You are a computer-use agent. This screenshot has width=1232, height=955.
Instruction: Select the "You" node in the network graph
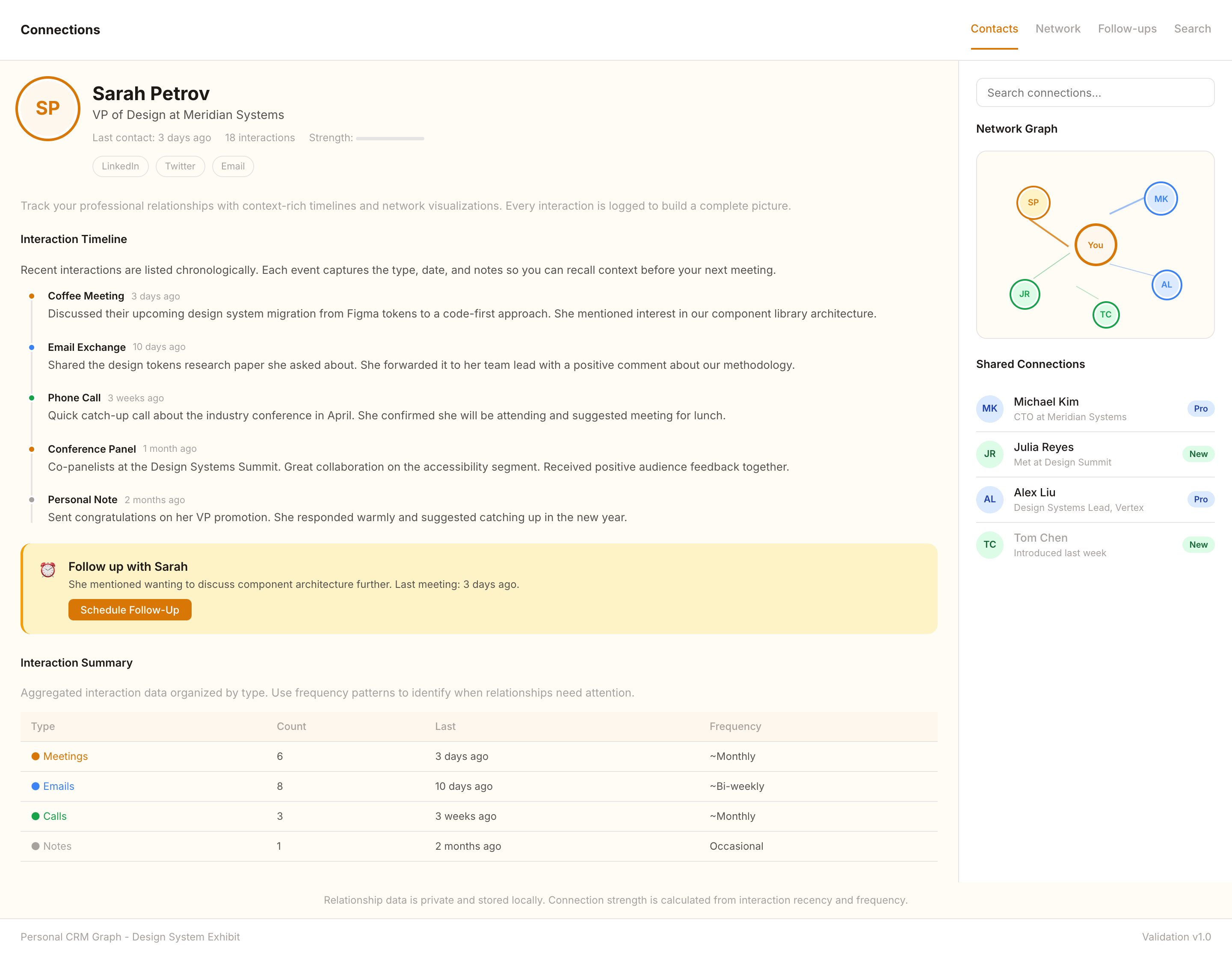(1095, 245)
